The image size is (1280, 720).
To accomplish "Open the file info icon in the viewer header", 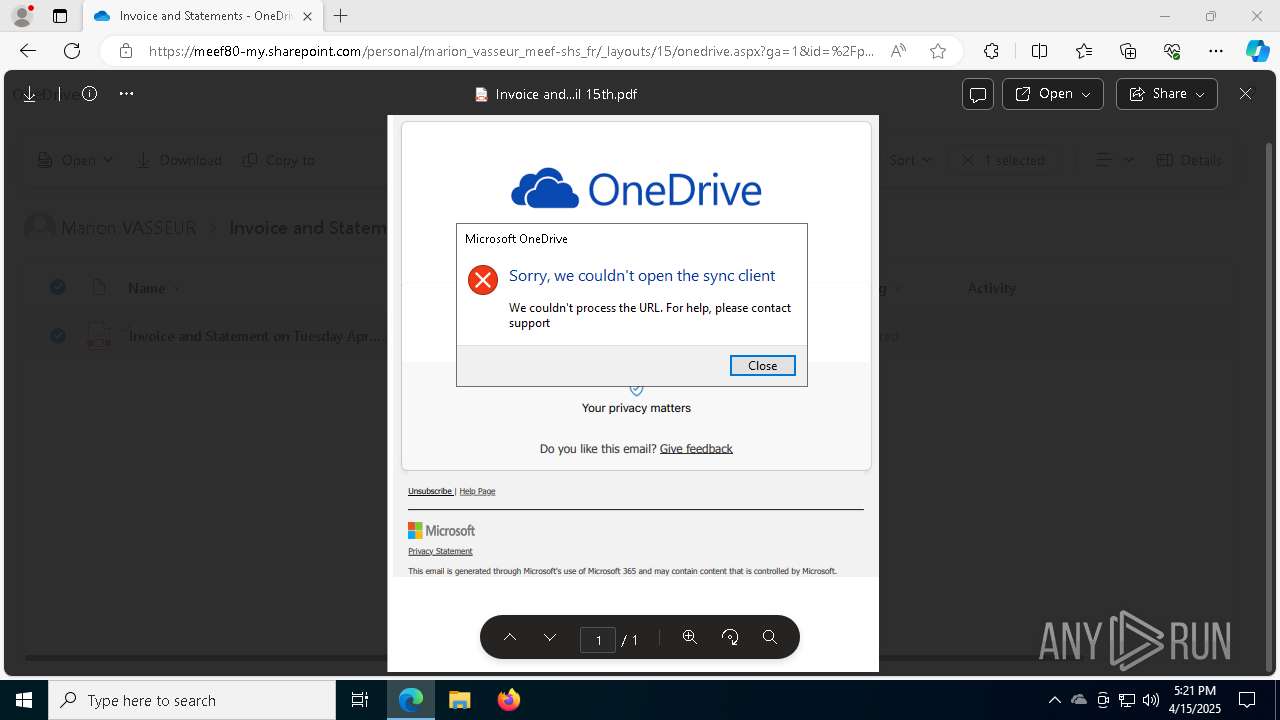I will click(x=89, y=94).
